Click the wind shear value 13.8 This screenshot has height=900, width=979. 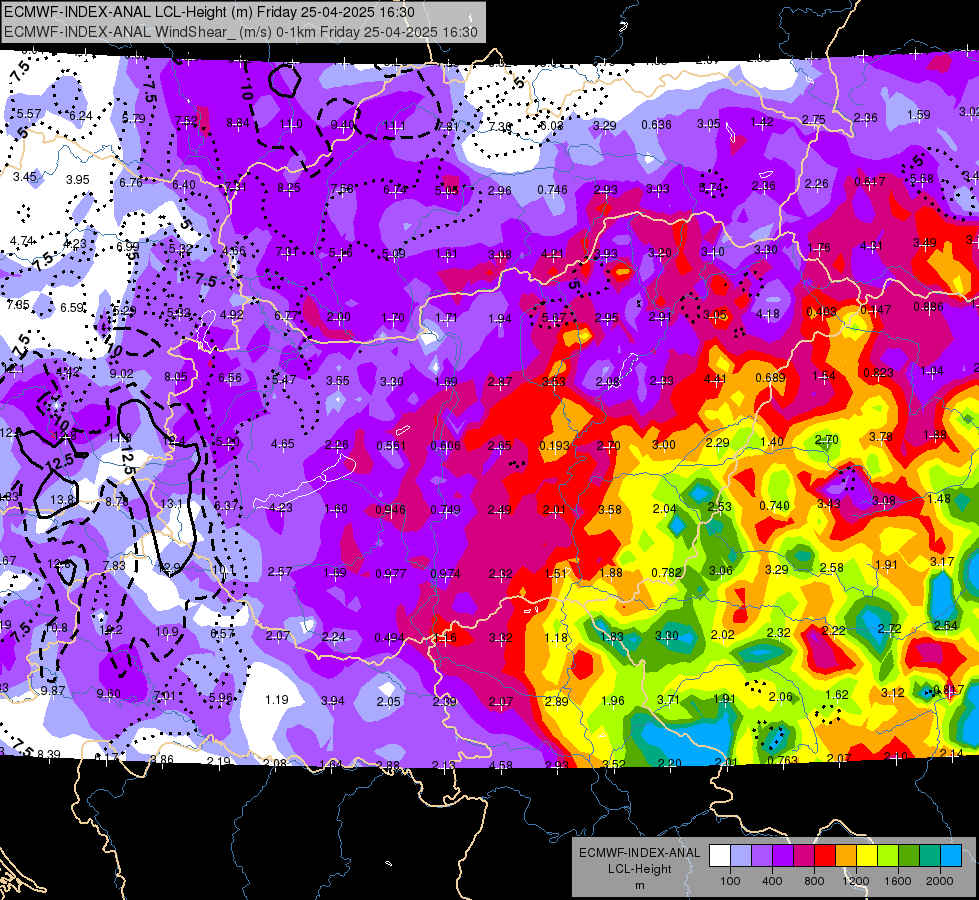pyautogui.click(x=62, y=500)
